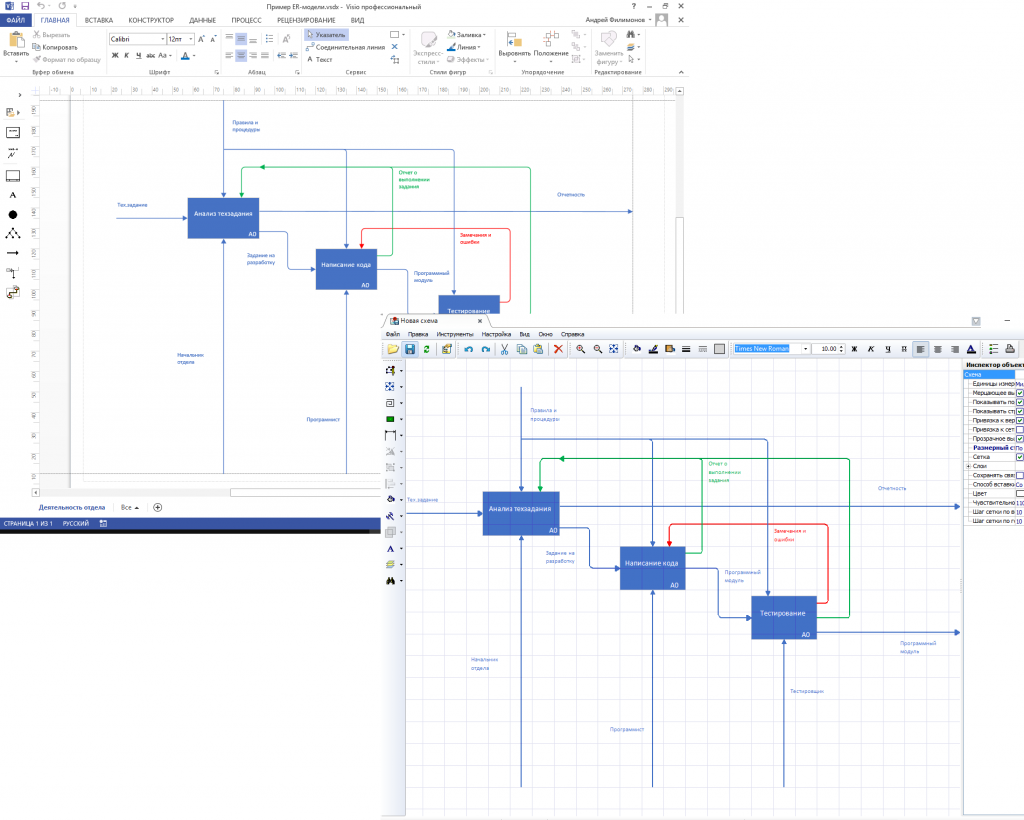The width and height of the screenshot is (1024, 820).
Task: Open the Все pages dropdown near the page tab
Action: [x=129, y=507]
